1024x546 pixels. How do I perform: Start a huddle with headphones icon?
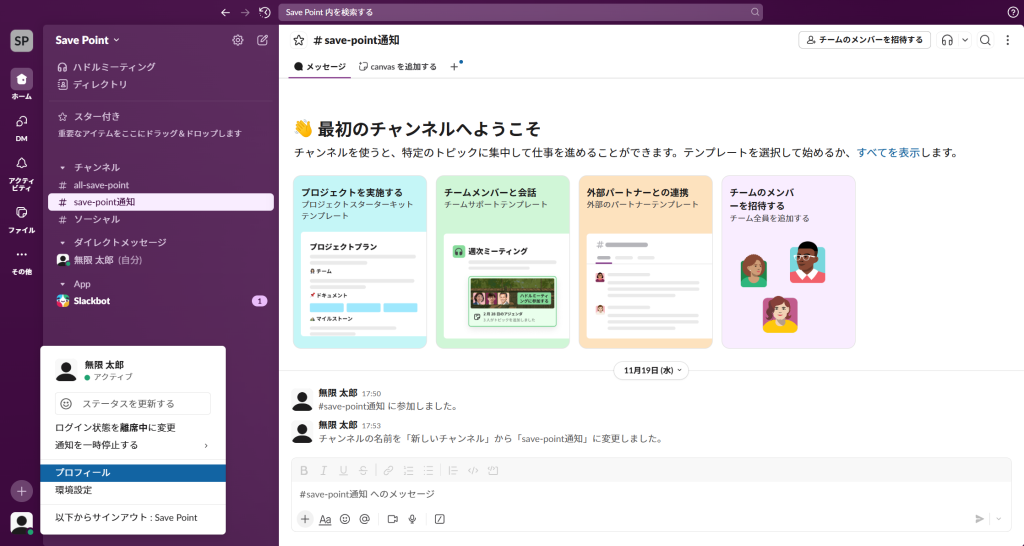(x=947, y=40)
